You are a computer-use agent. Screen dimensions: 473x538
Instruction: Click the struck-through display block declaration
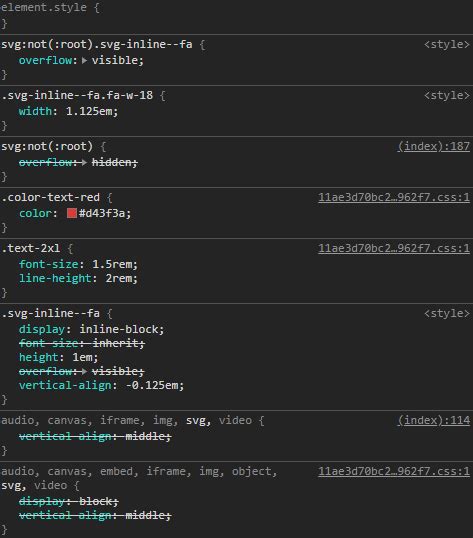pos(69,501)
